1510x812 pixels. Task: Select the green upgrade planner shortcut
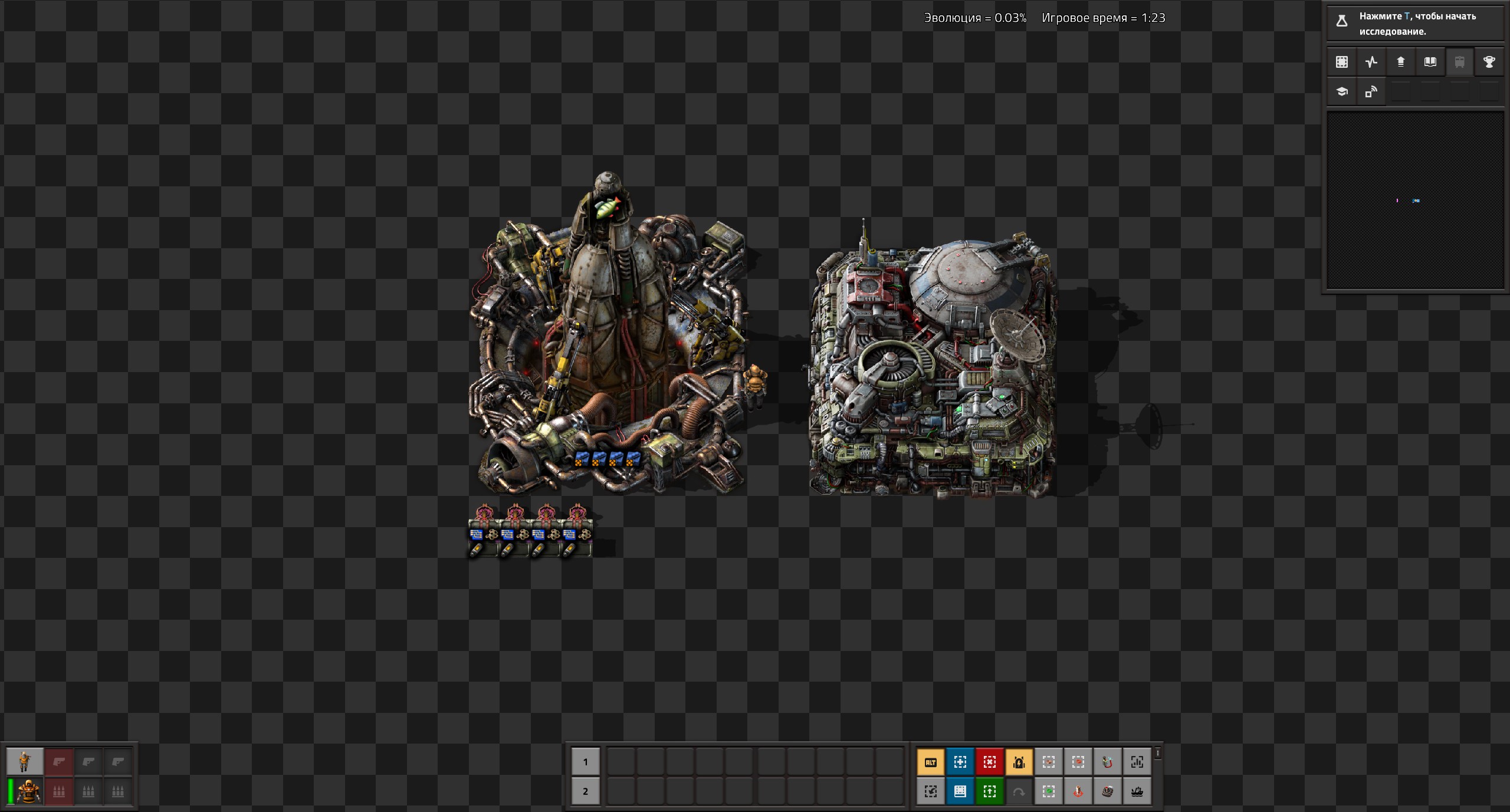click(x=989, y=791)
